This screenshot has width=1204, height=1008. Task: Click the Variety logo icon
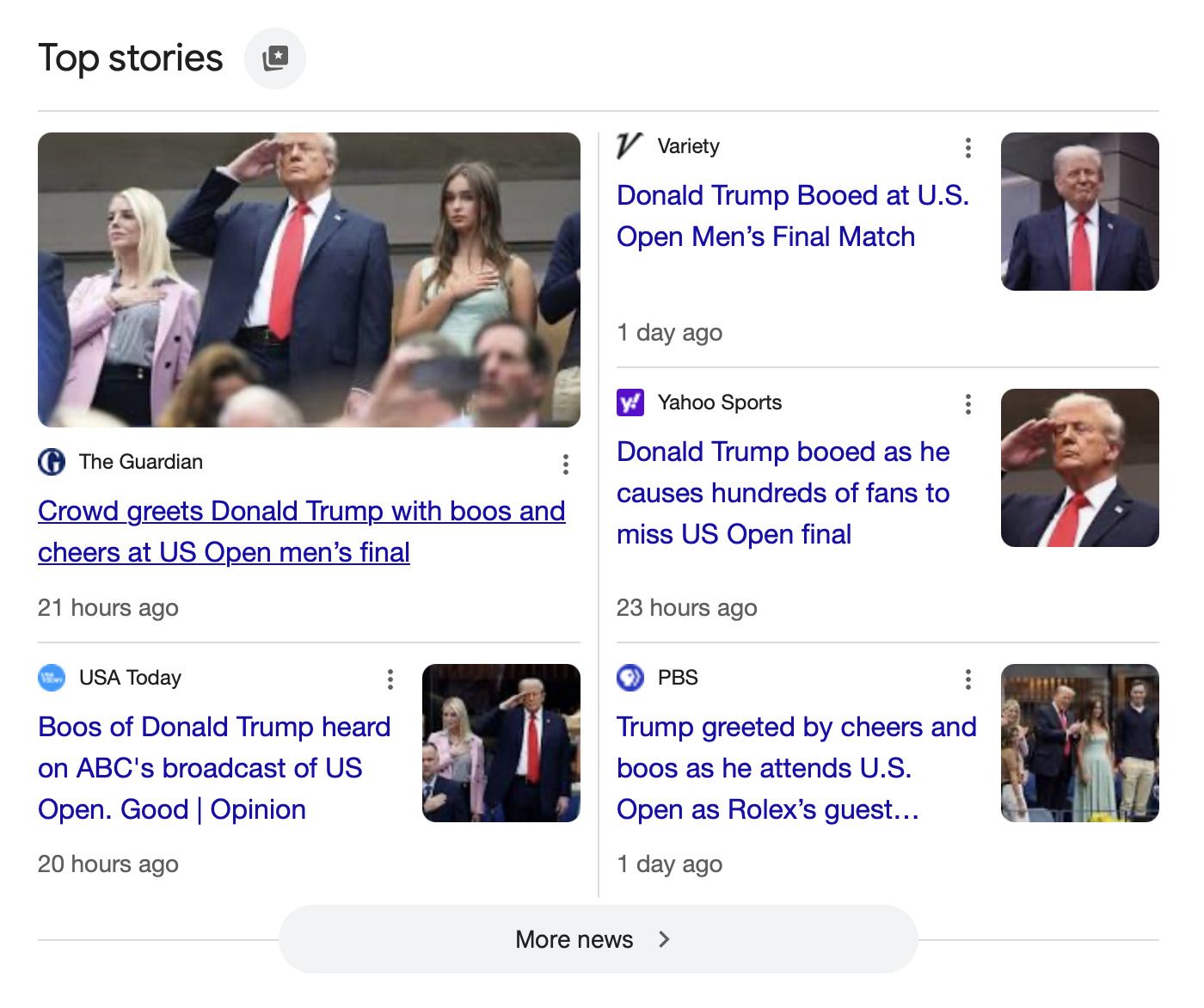click(x=630, y=146)
